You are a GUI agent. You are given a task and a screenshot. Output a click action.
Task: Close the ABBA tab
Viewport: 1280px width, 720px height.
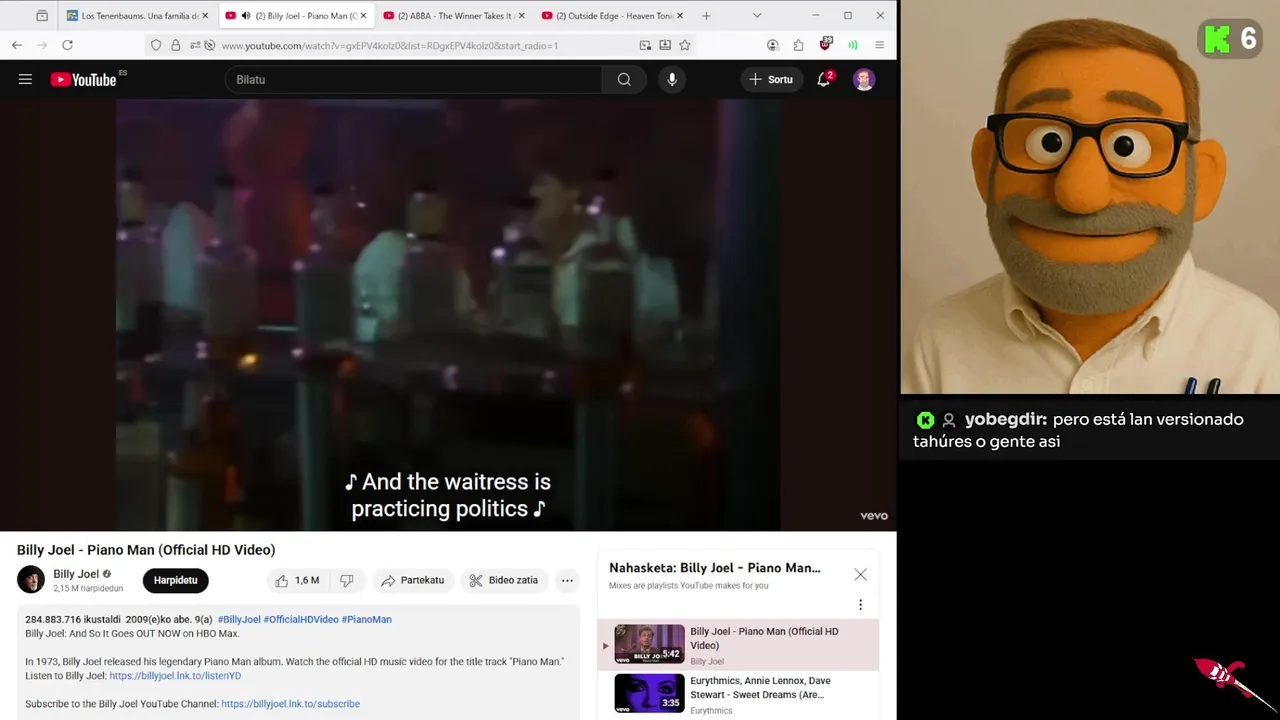point(521,16)
